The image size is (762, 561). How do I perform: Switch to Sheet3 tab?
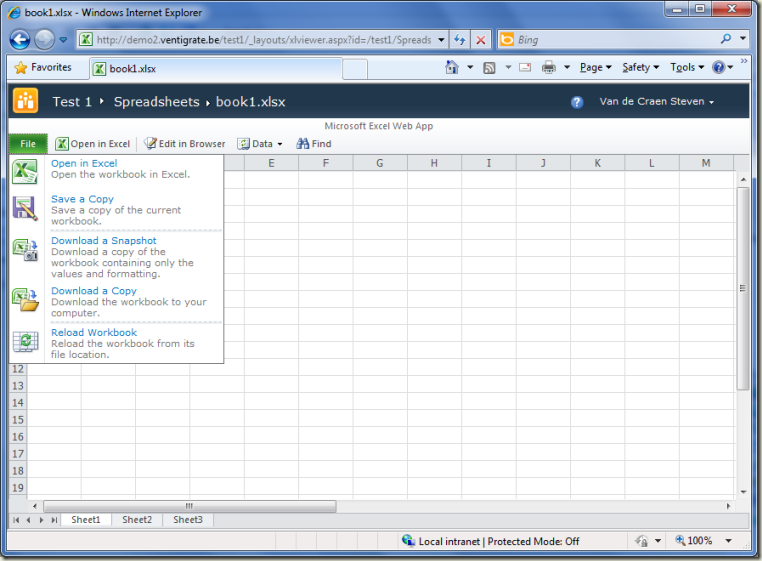[188, 520]
